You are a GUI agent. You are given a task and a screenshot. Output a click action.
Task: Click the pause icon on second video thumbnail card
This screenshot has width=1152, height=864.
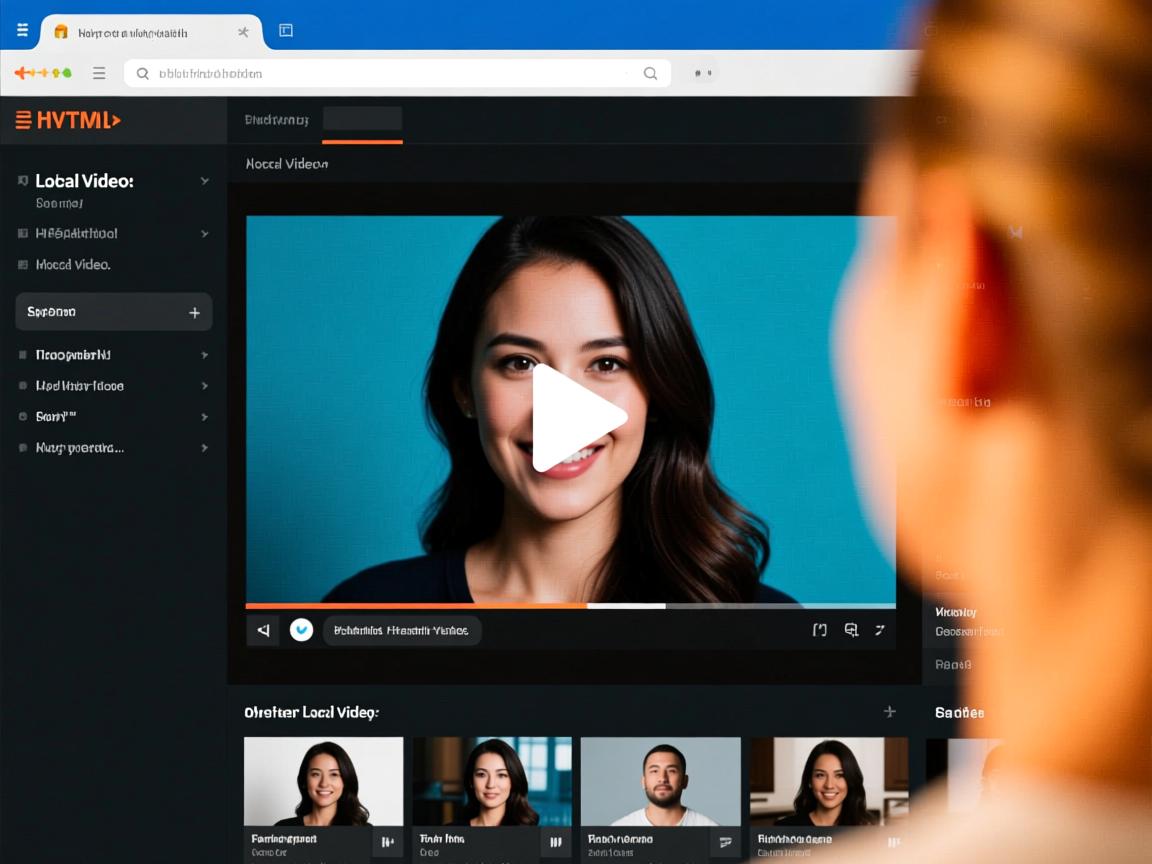pyautogui.click(x=556, y=842)
